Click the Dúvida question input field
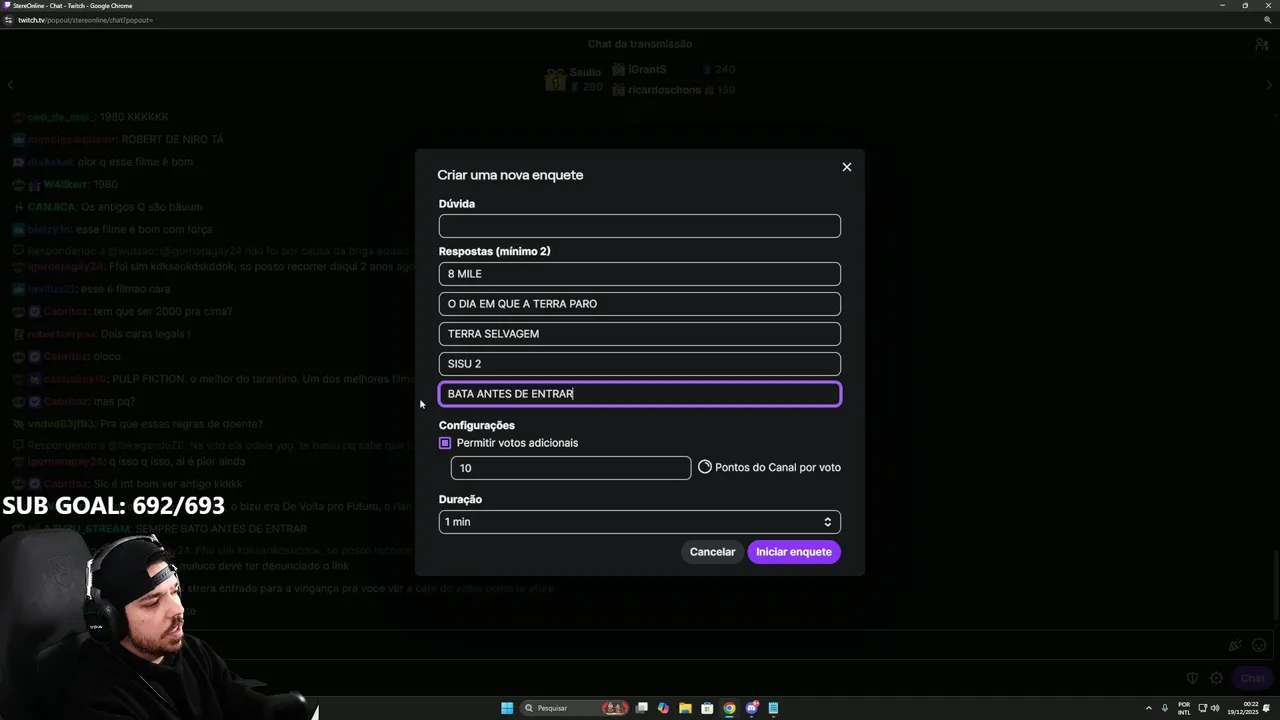Viewport: 1280px width, 720px height. 640,226
